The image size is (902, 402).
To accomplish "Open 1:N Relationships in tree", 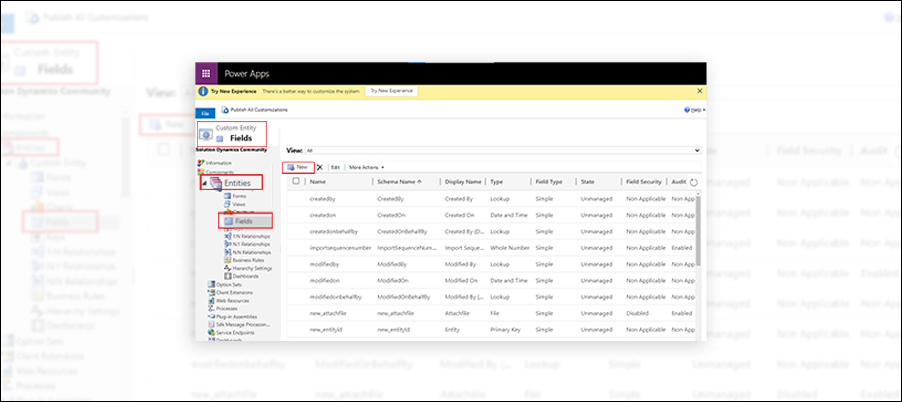I will [x=247, y=236].
